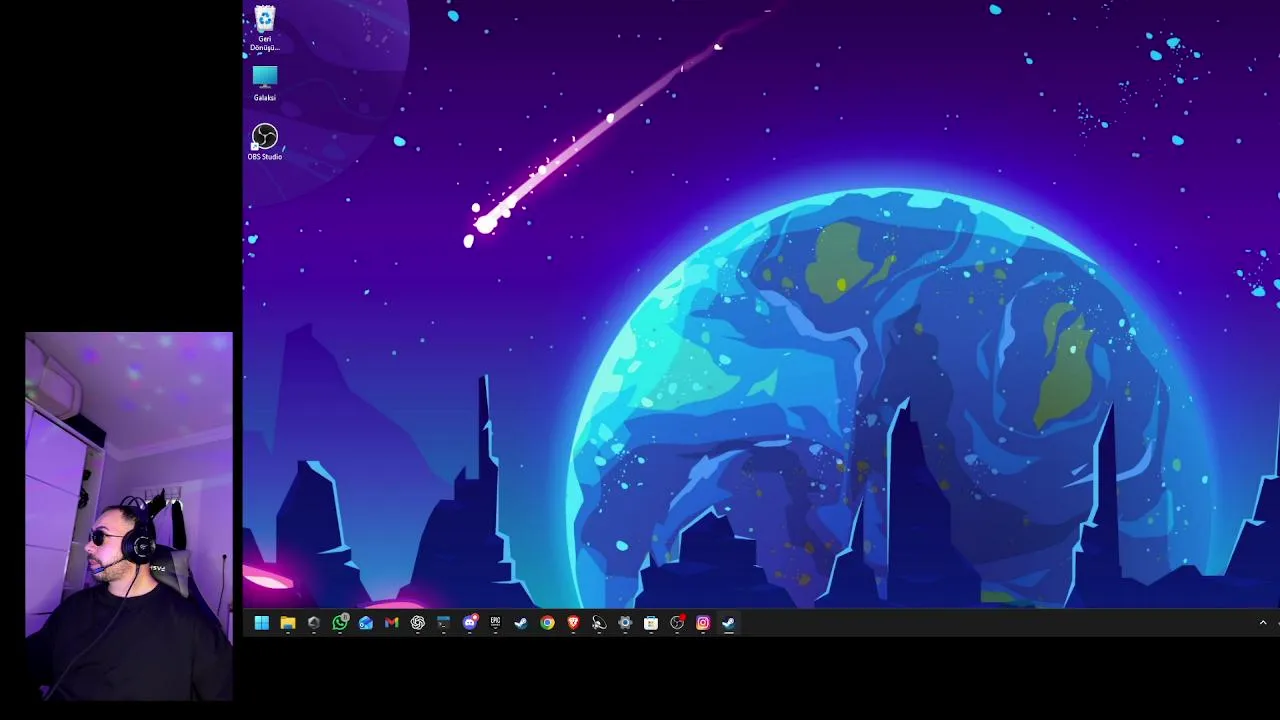The height and width of the screenshot is (720, 1280).
Task: Switch to the active Steam window icon
Action: [x=729, y=623]
